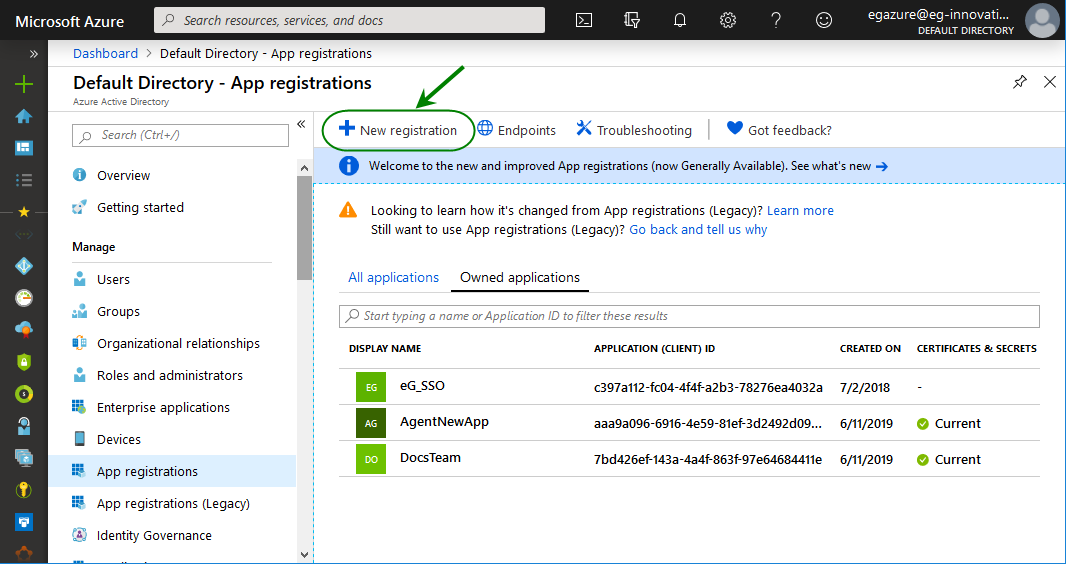The image size is (1066, 564).
Task: Open the Notifications bell icon
Action: (x=680, y=20)
